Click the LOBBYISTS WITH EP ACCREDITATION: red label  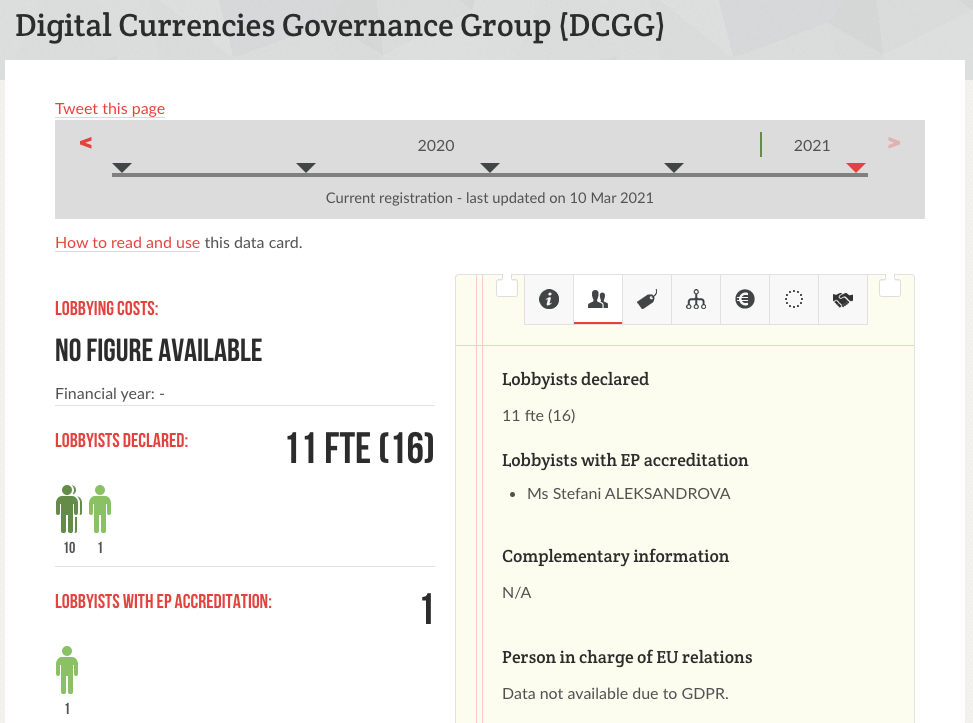tap(163, 601)
